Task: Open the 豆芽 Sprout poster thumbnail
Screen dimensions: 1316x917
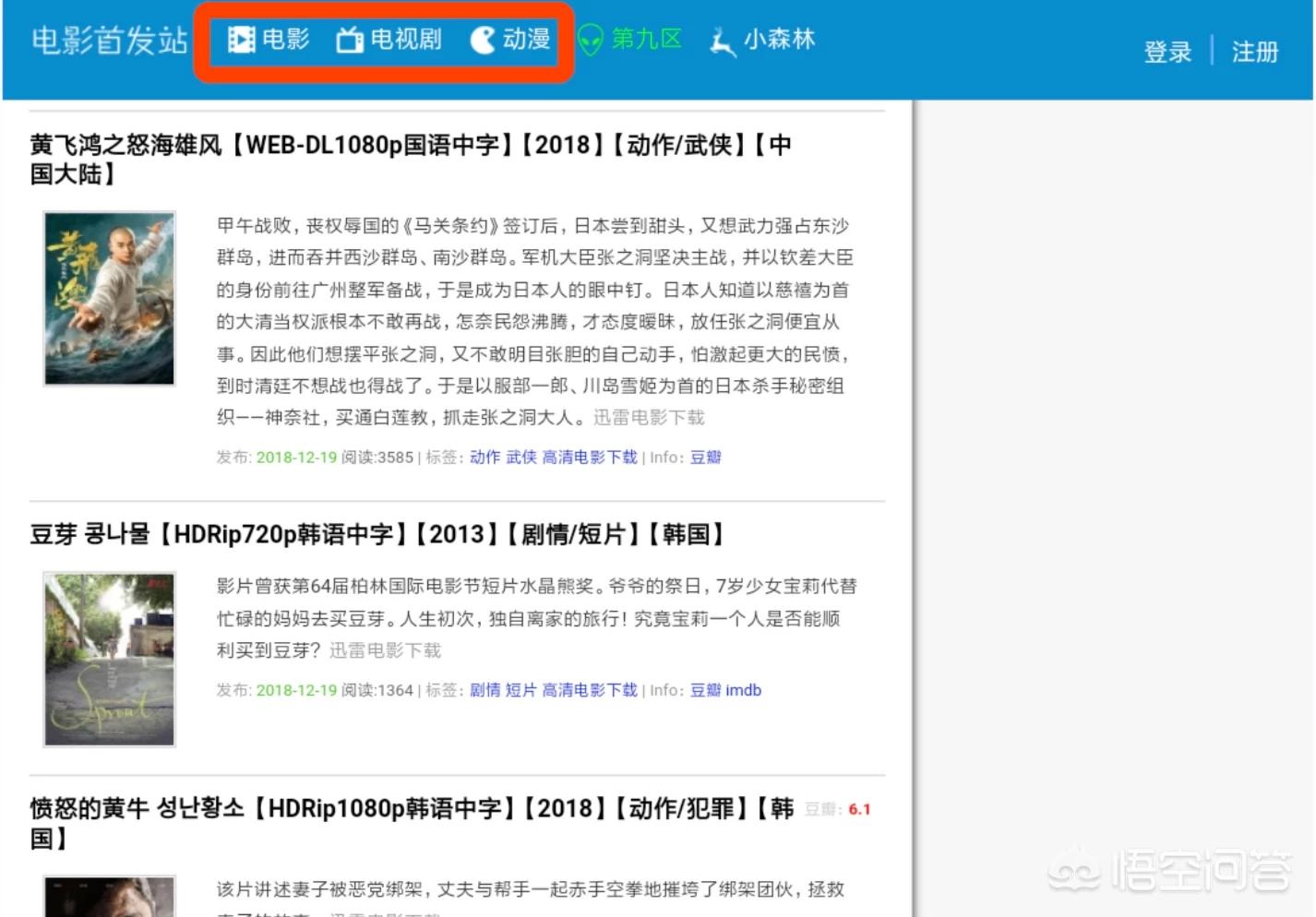Action: [x=109, y=659]
